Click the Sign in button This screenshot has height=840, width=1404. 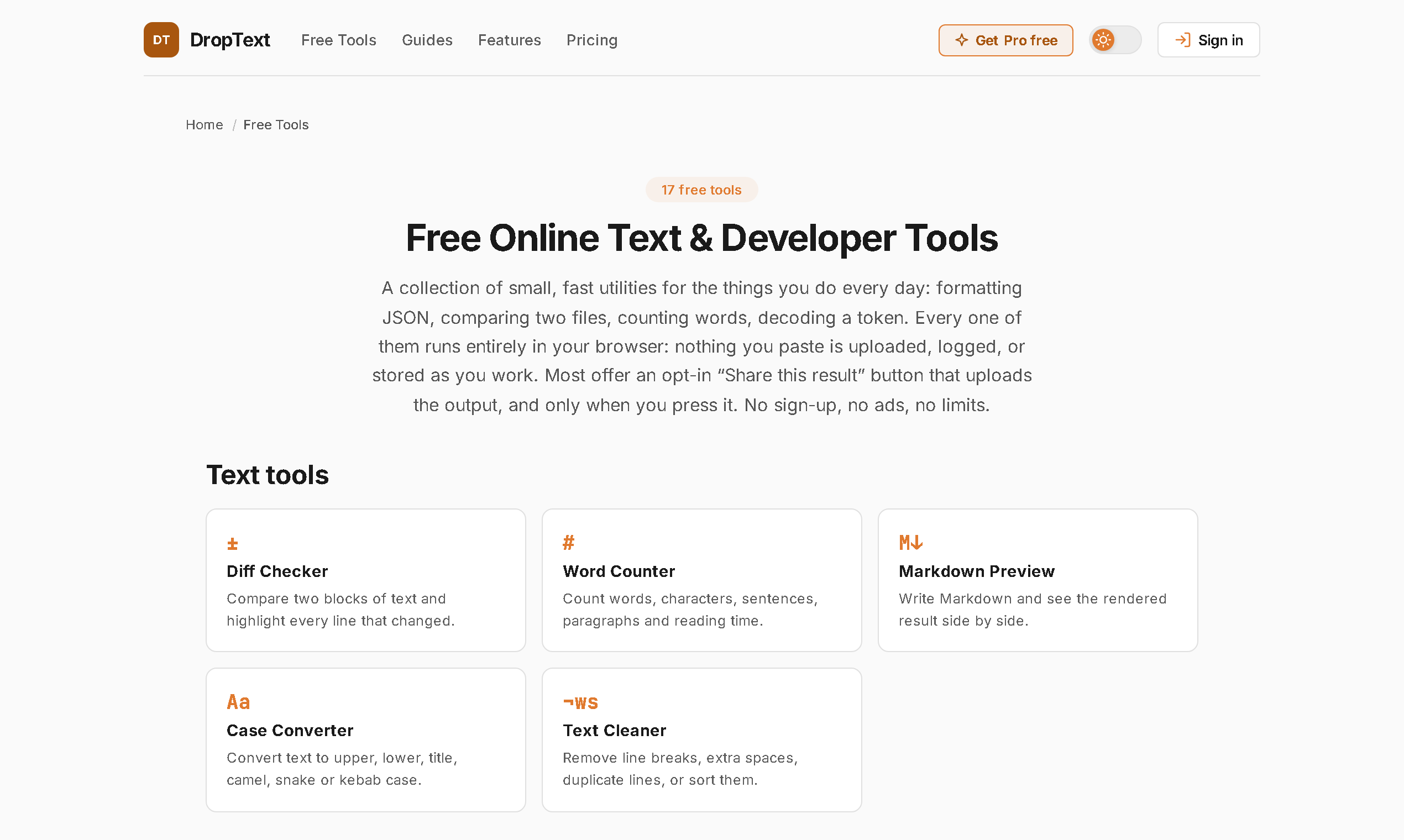point(1209,40)
